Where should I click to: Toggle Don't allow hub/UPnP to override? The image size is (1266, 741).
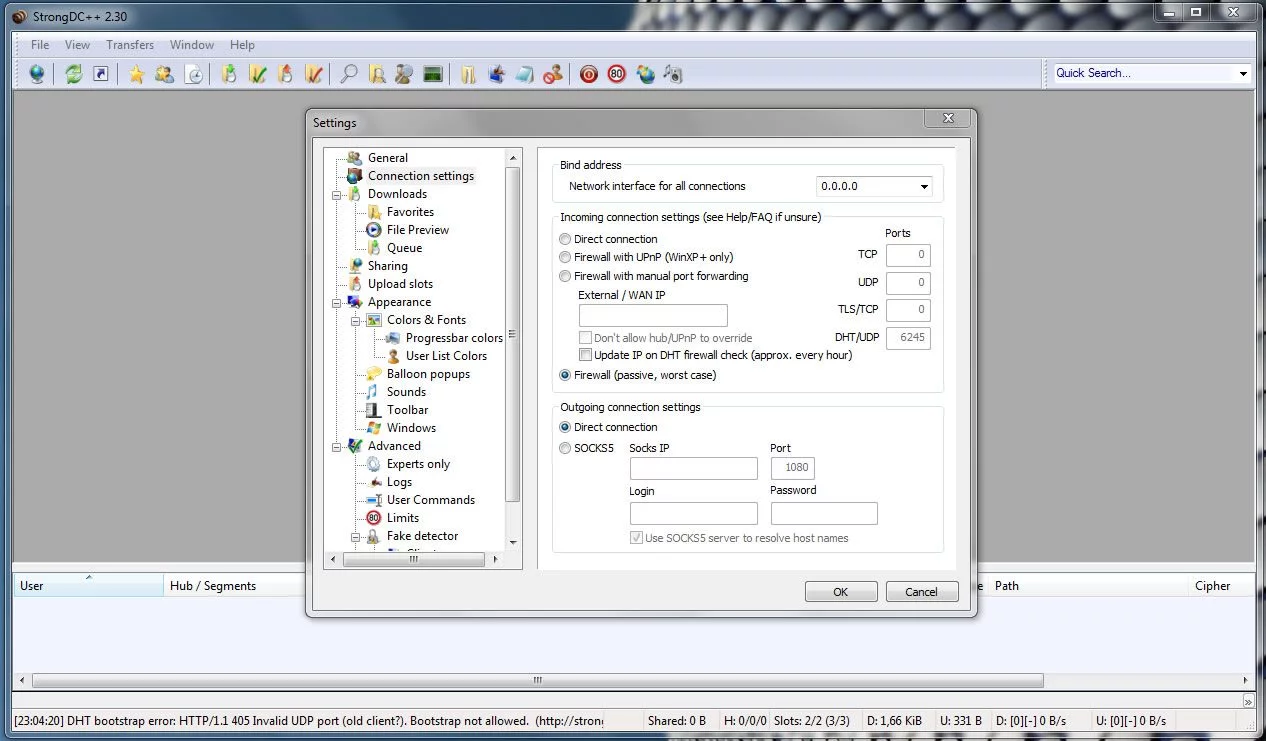586,338
